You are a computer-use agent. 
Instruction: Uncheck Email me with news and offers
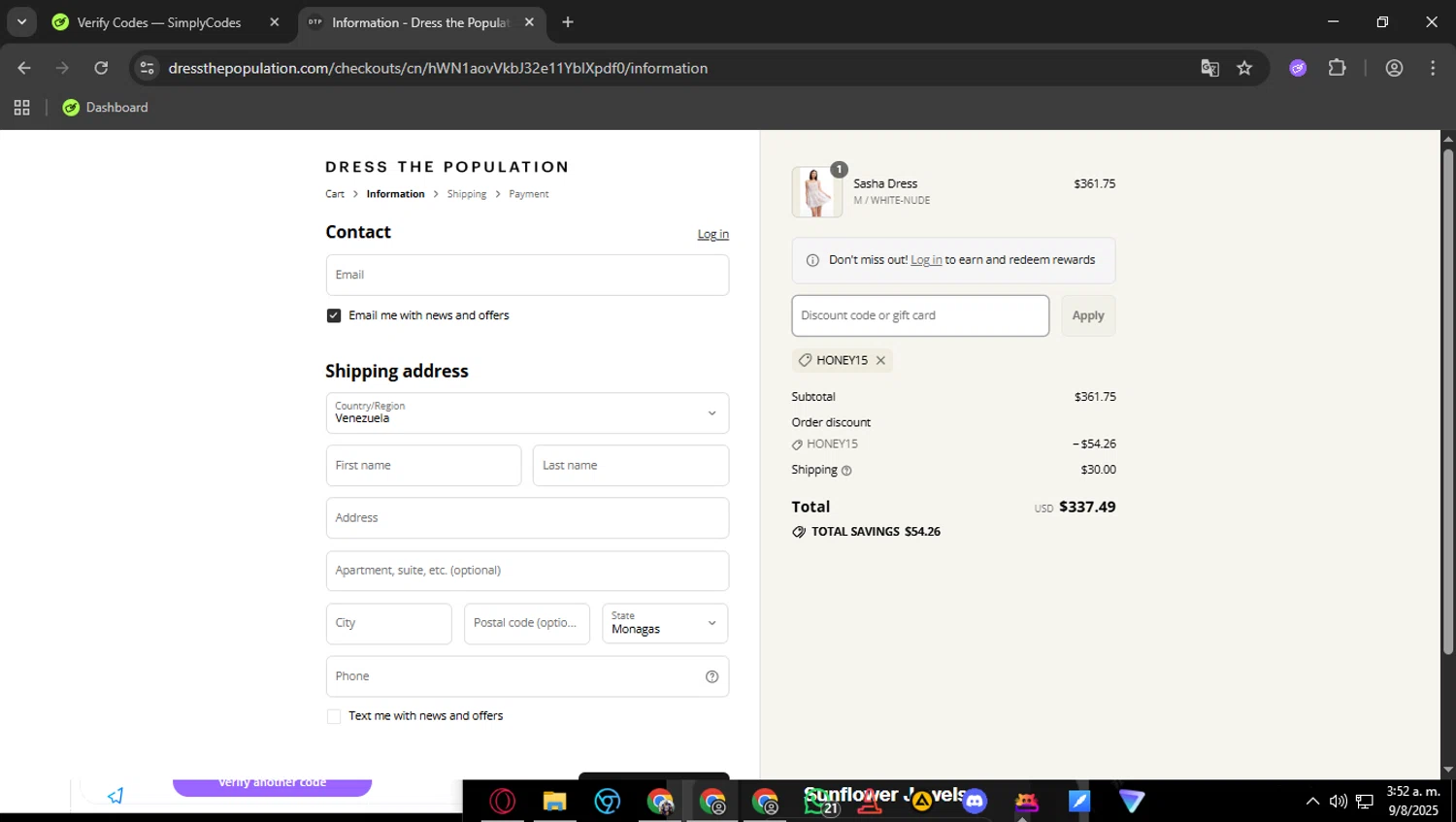[x=334, y=315]
